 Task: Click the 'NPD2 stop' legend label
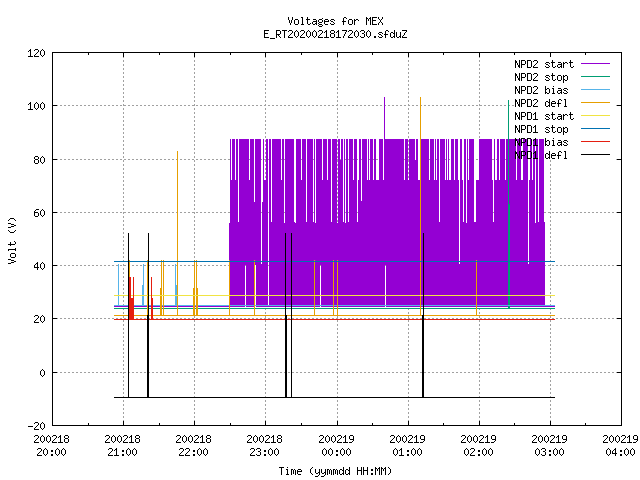(541, 77)
